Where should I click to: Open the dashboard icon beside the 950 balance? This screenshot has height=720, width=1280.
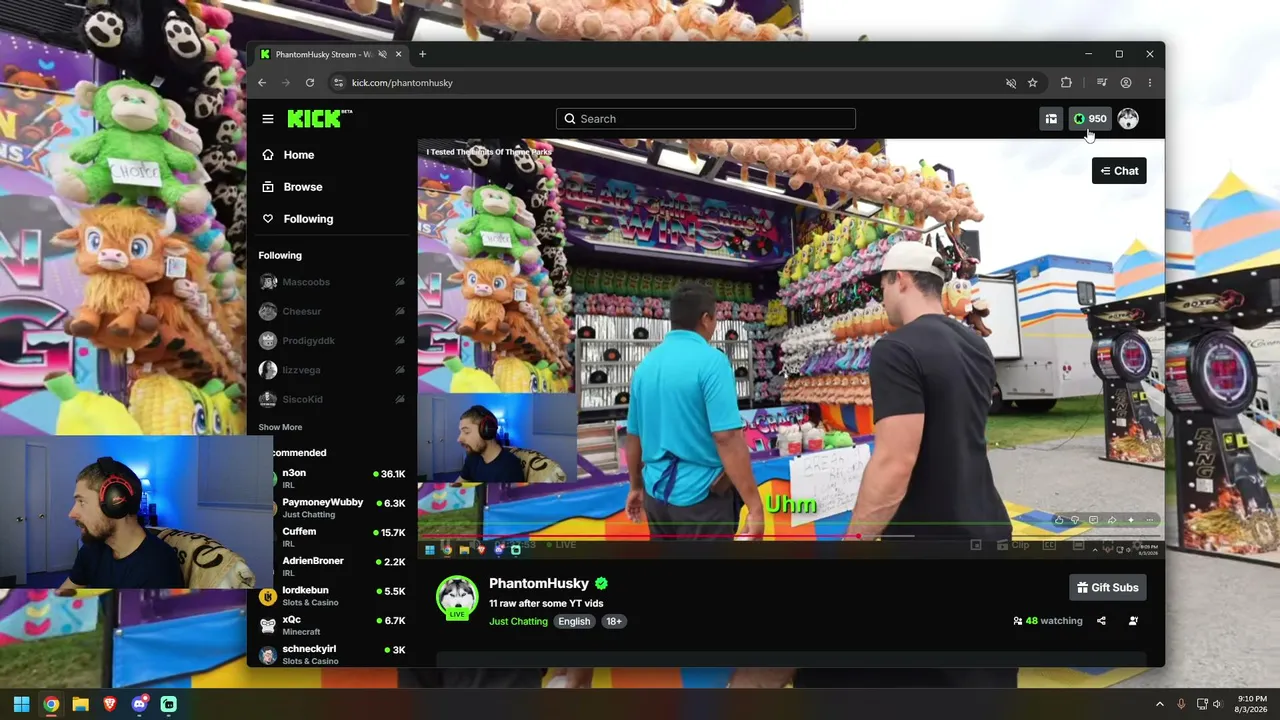point(1051,119)
